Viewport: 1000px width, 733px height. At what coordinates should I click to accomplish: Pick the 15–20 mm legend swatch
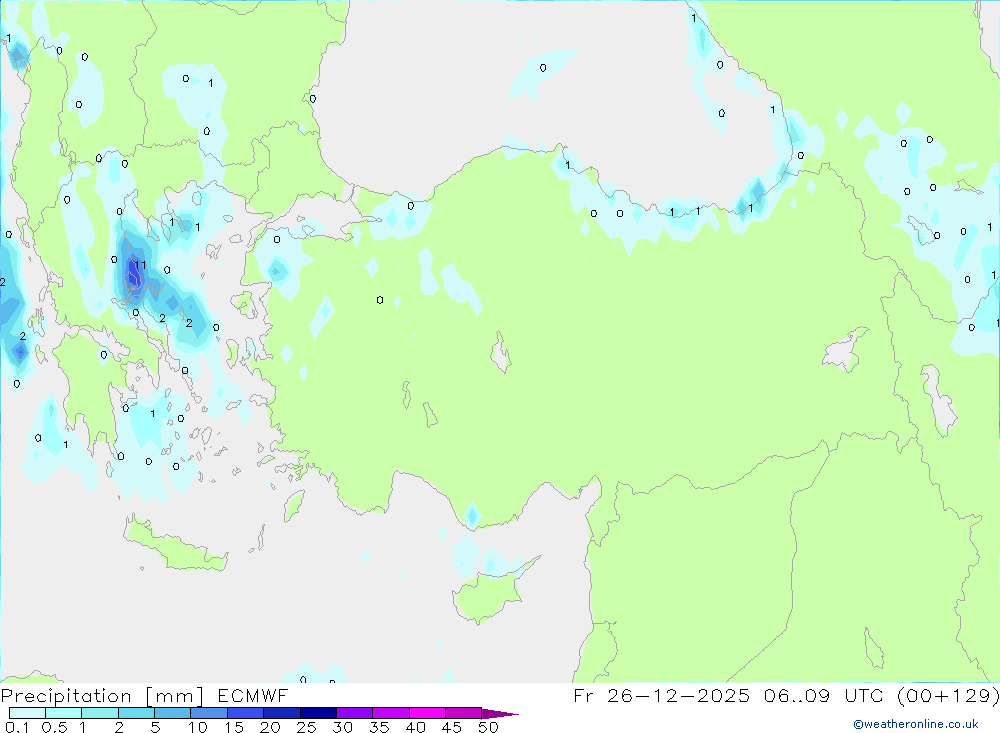pyautogui.click(x=245, y=713)
